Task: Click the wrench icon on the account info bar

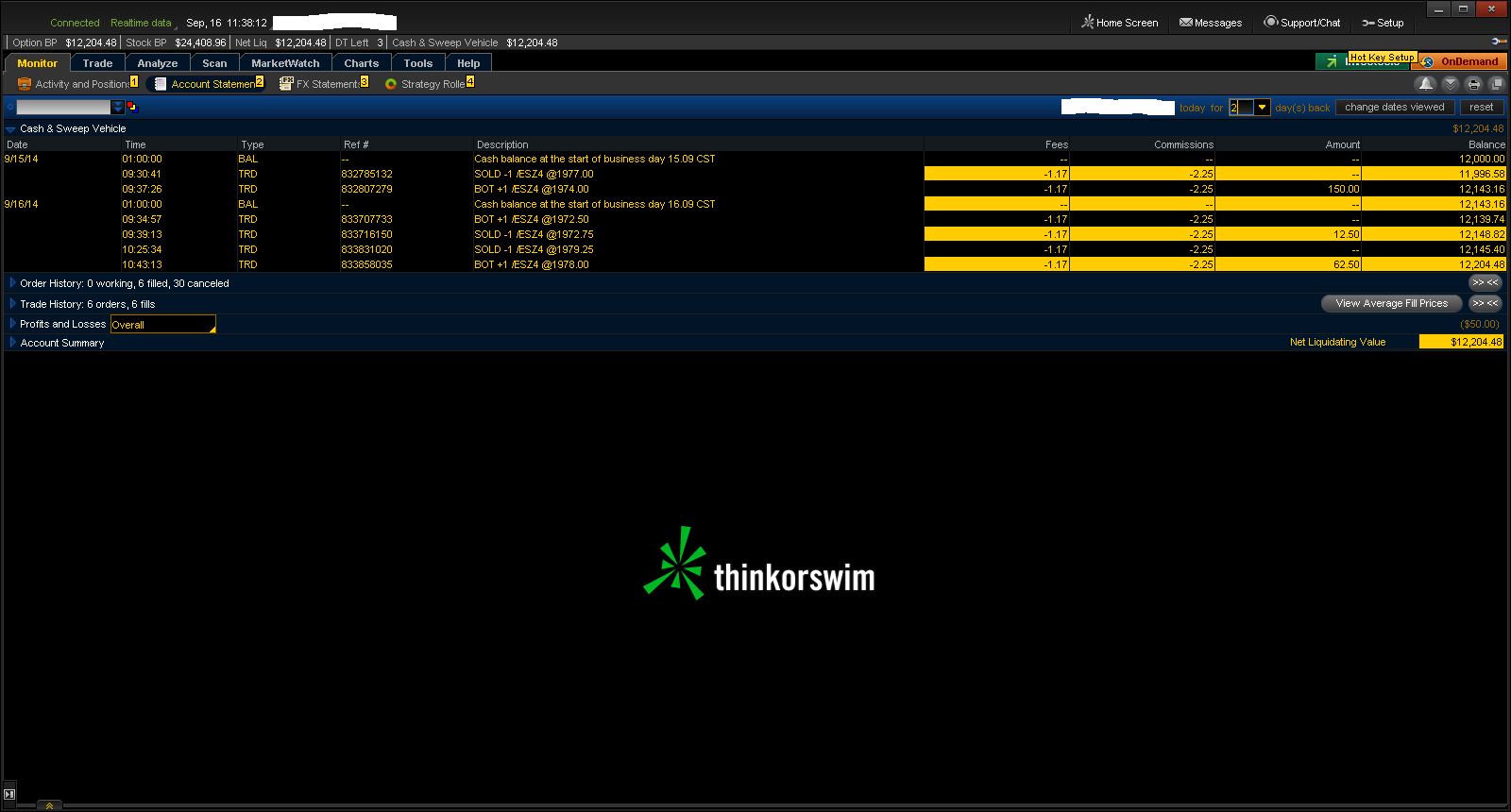Action: click(x=1498, y=42)
